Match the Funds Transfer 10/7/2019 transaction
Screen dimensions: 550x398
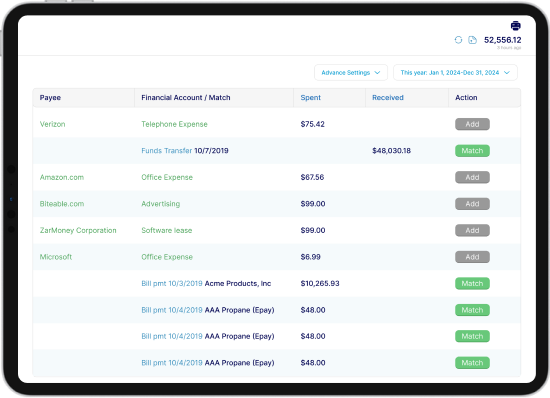pos(472,151)
